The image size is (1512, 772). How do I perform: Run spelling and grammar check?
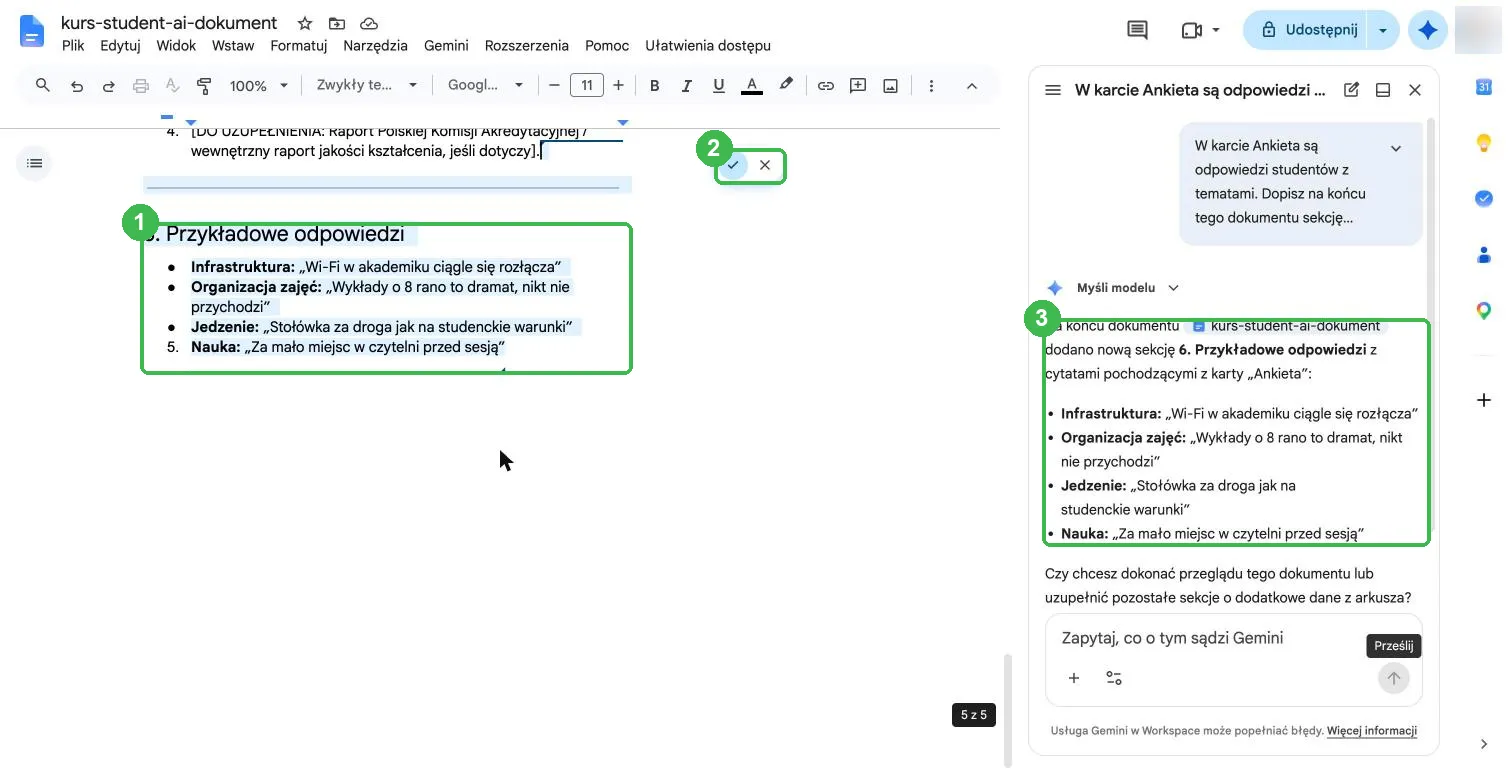[x=172, y=86]
